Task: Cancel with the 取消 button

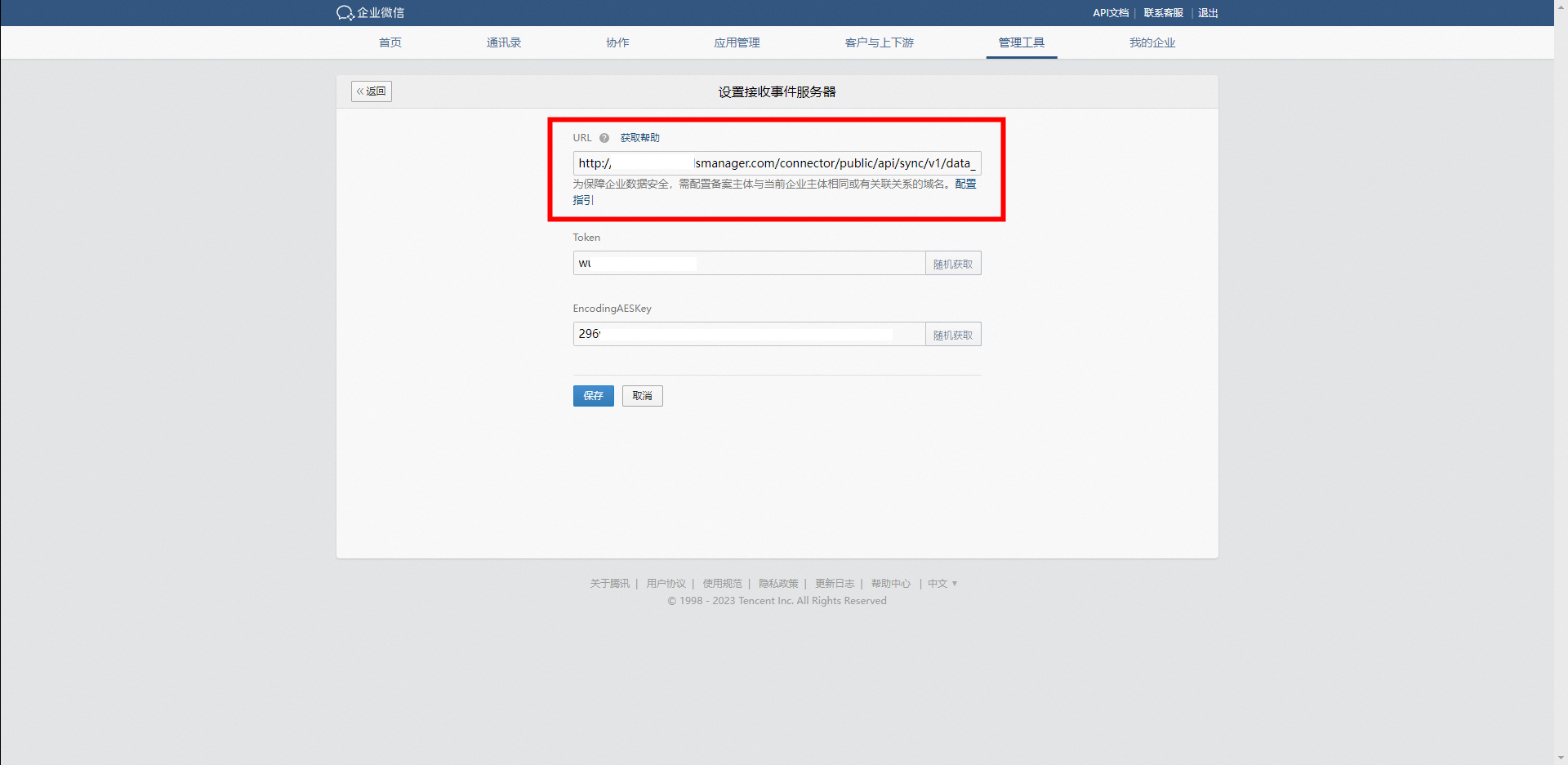Action: pos(643,396)
